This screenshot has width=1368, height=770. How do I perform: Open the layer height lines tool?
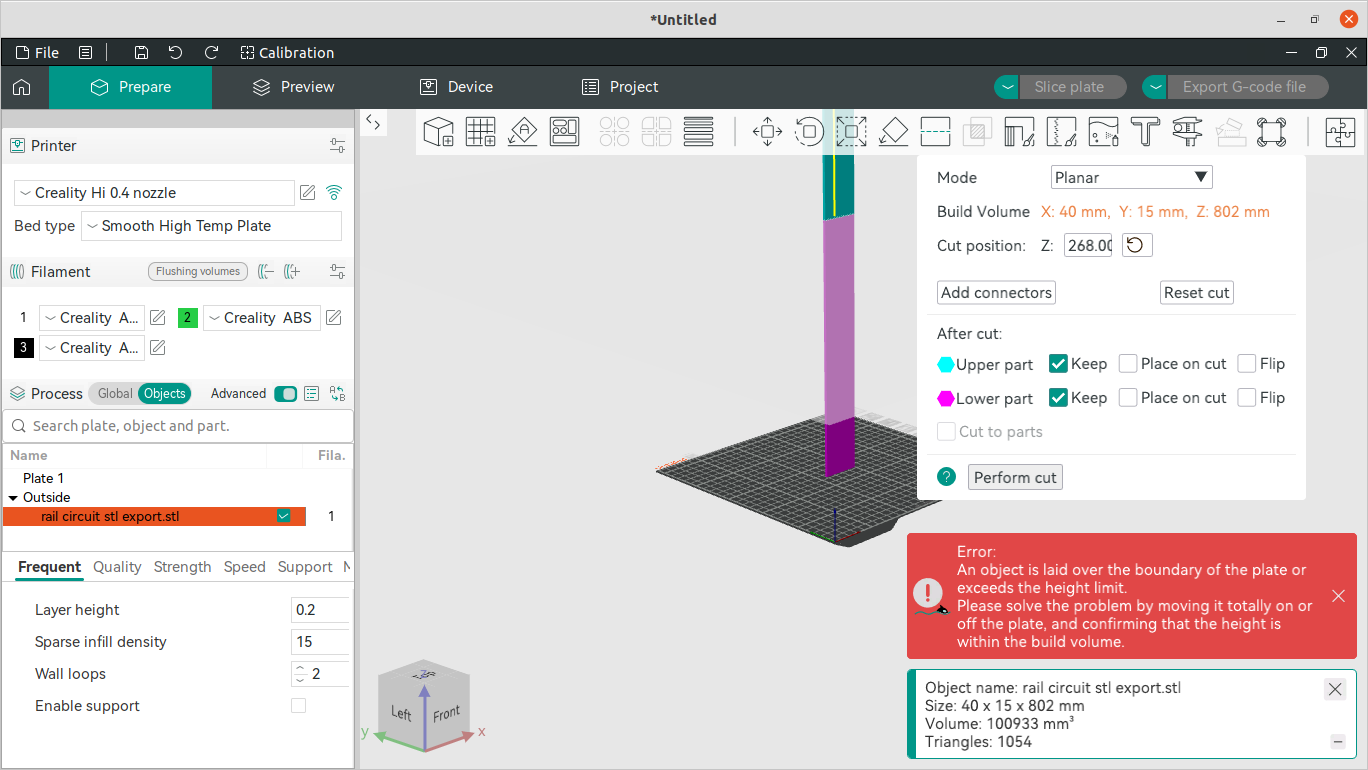(x=698, y=132)
